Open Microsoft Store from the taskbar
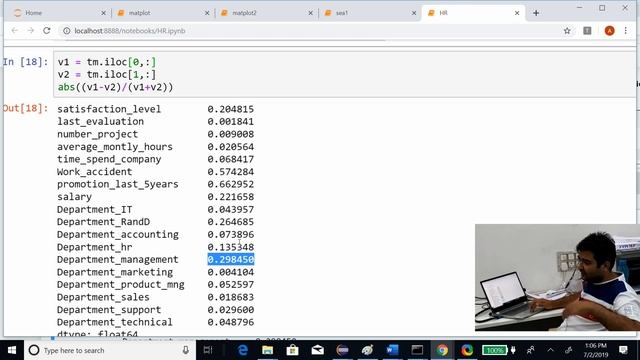 (x=292, y=350)
